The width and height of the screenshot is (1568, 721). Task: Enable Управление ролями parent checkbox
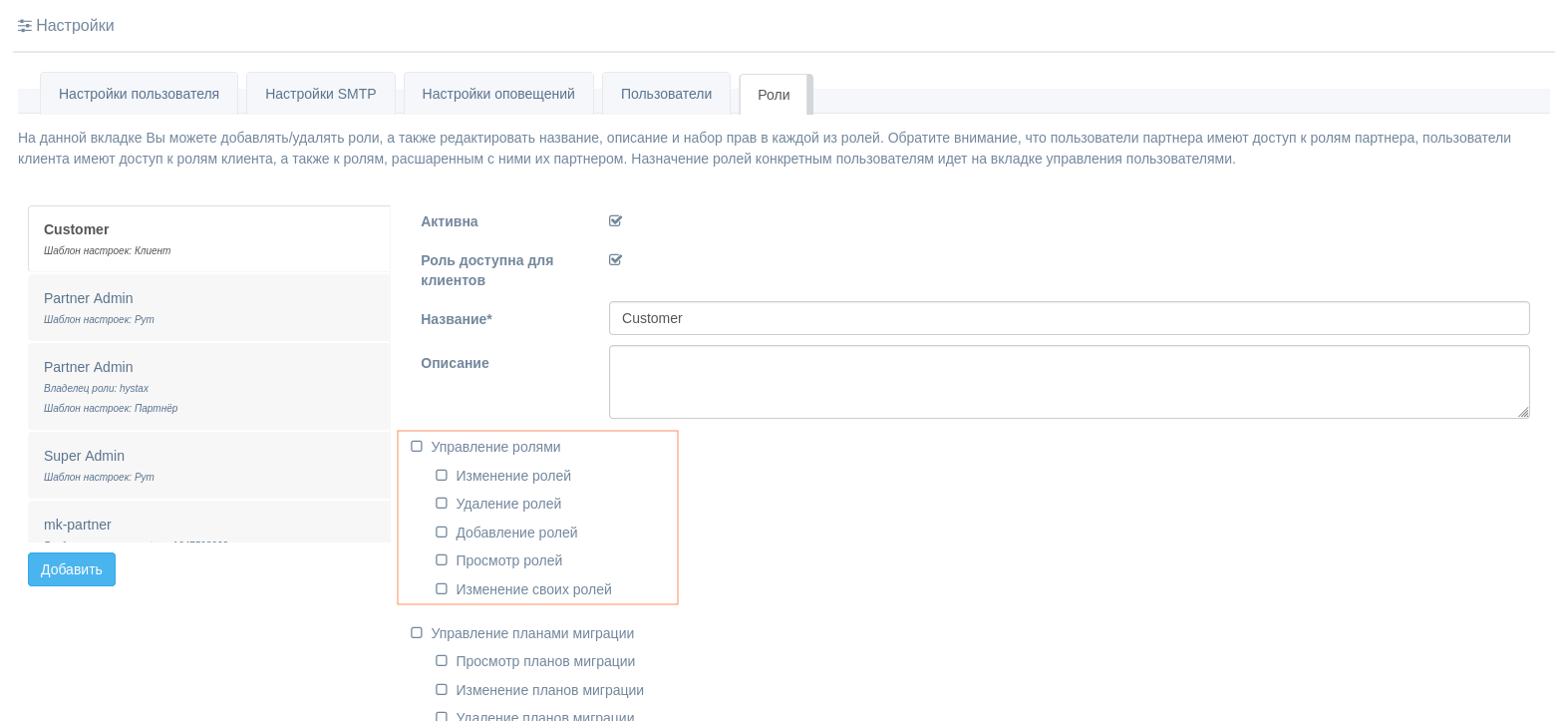(x=417, y=447)
